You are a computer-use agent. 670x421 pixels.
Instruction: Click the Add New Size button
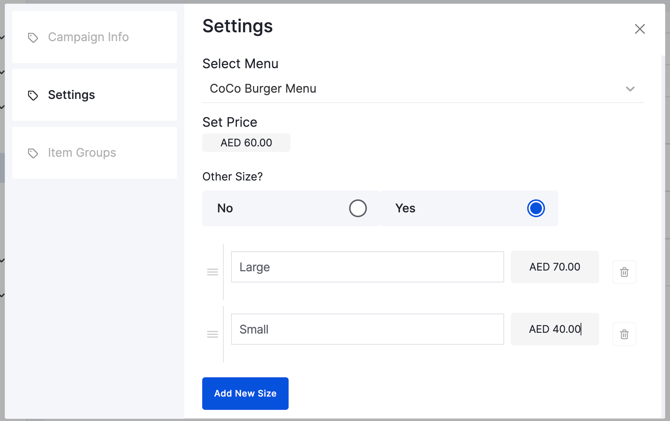tap(245, 393)
